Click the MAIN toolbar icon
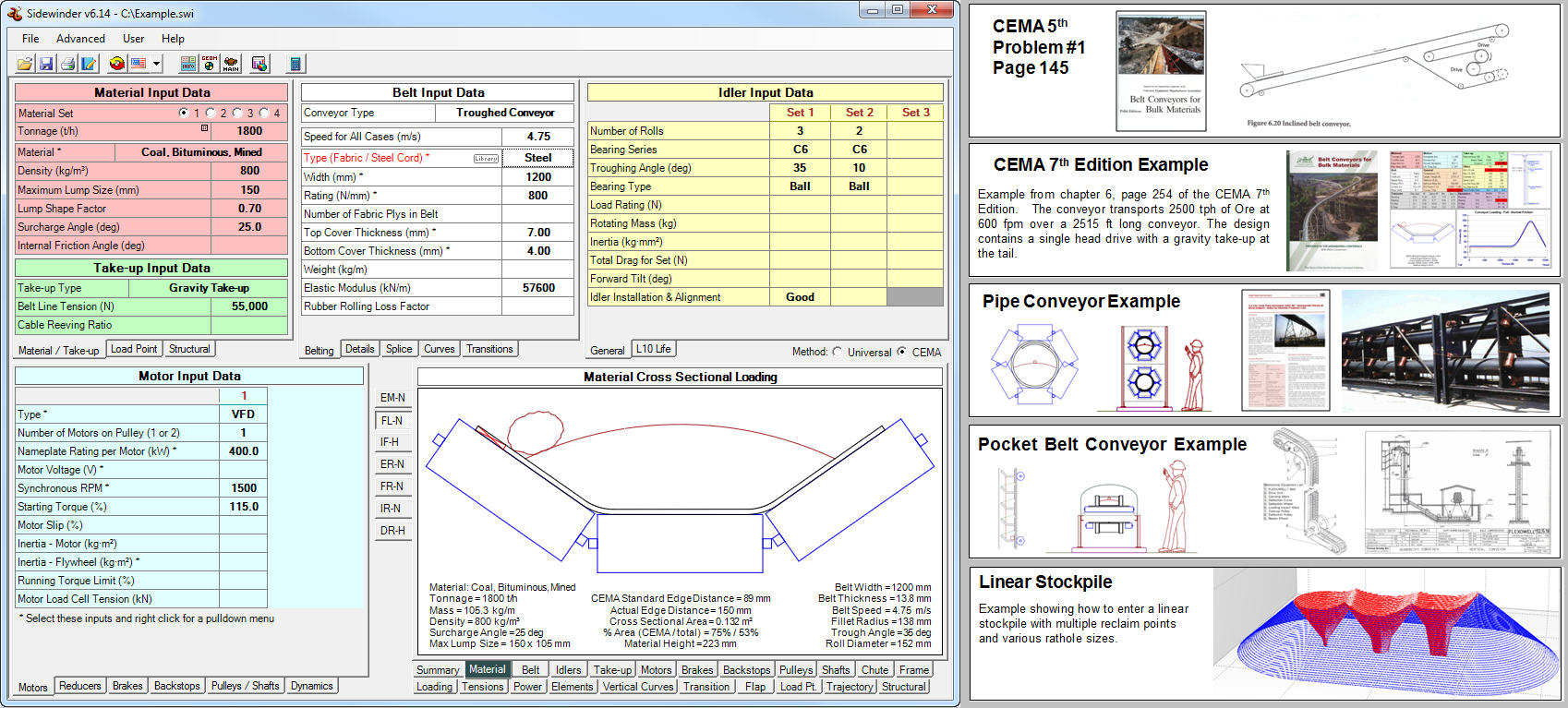The image size is (1568, 708). click(x=231, y=64)
